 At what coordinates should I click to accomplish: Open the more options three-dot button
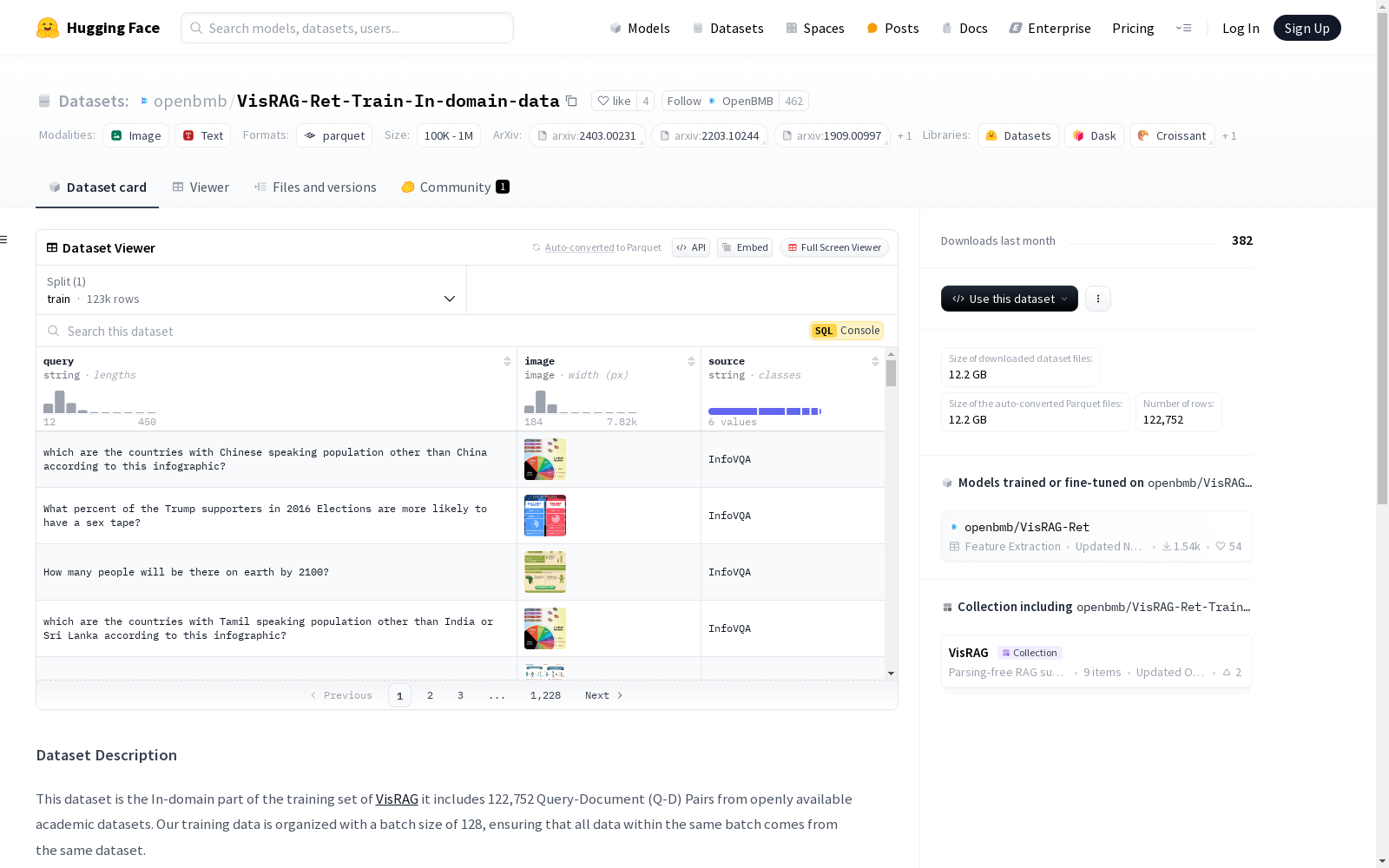click(x=1098, y=299)
